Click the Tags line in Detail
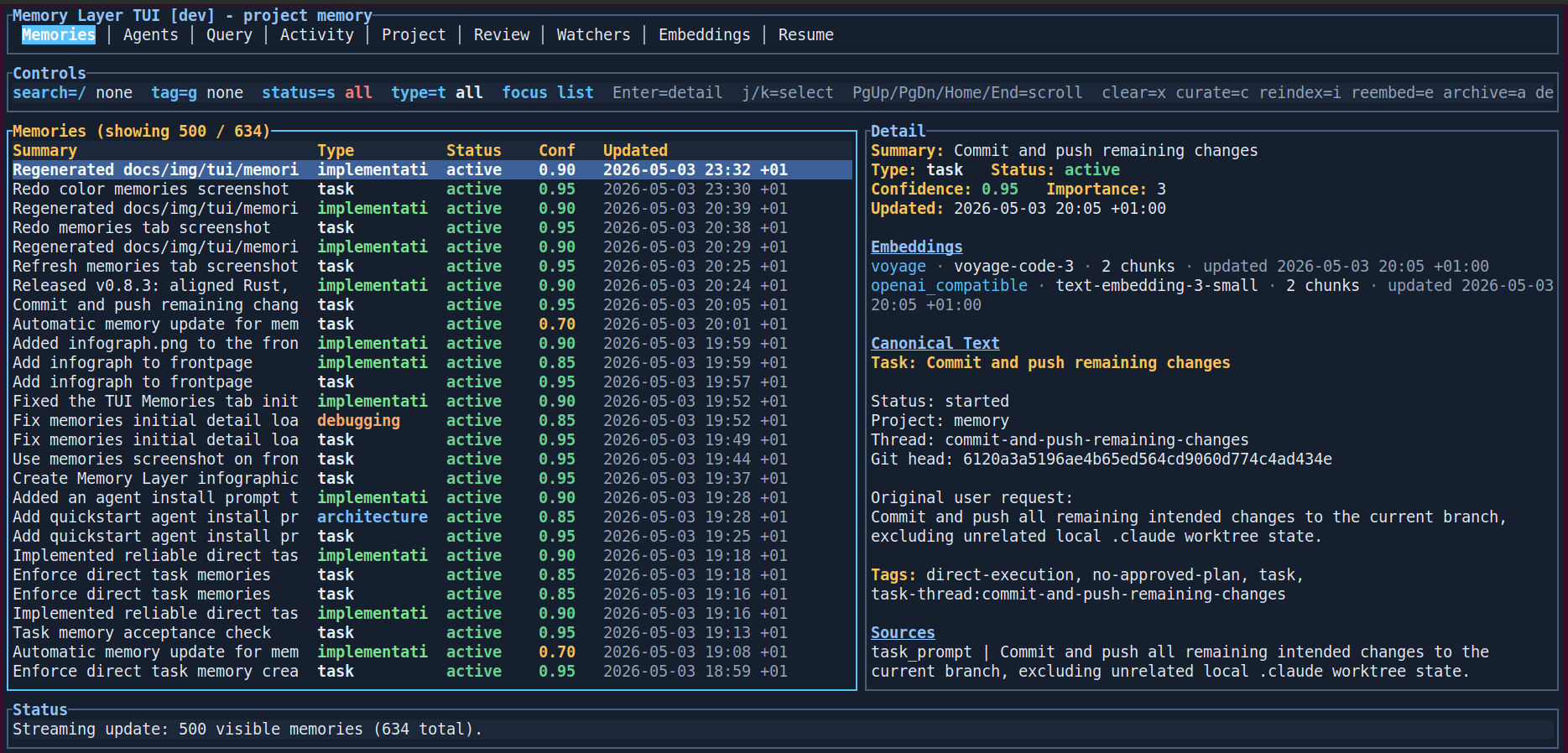This screenshot has width=1568, height=753. tap(1087, 584)
